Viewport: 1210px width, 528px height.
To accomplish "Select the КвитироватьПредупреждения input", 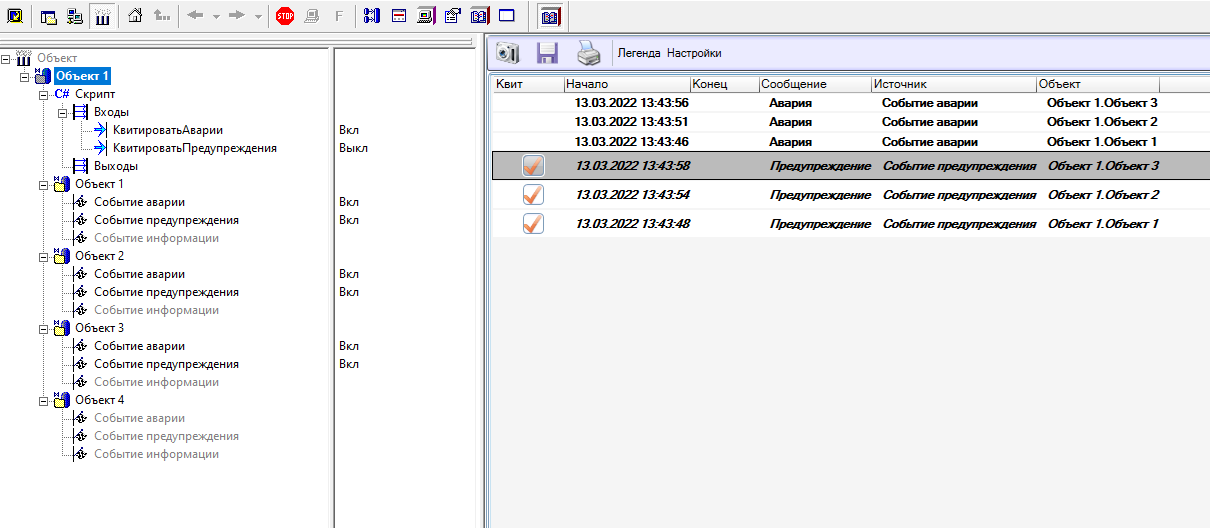I will (x=195, y=148).
